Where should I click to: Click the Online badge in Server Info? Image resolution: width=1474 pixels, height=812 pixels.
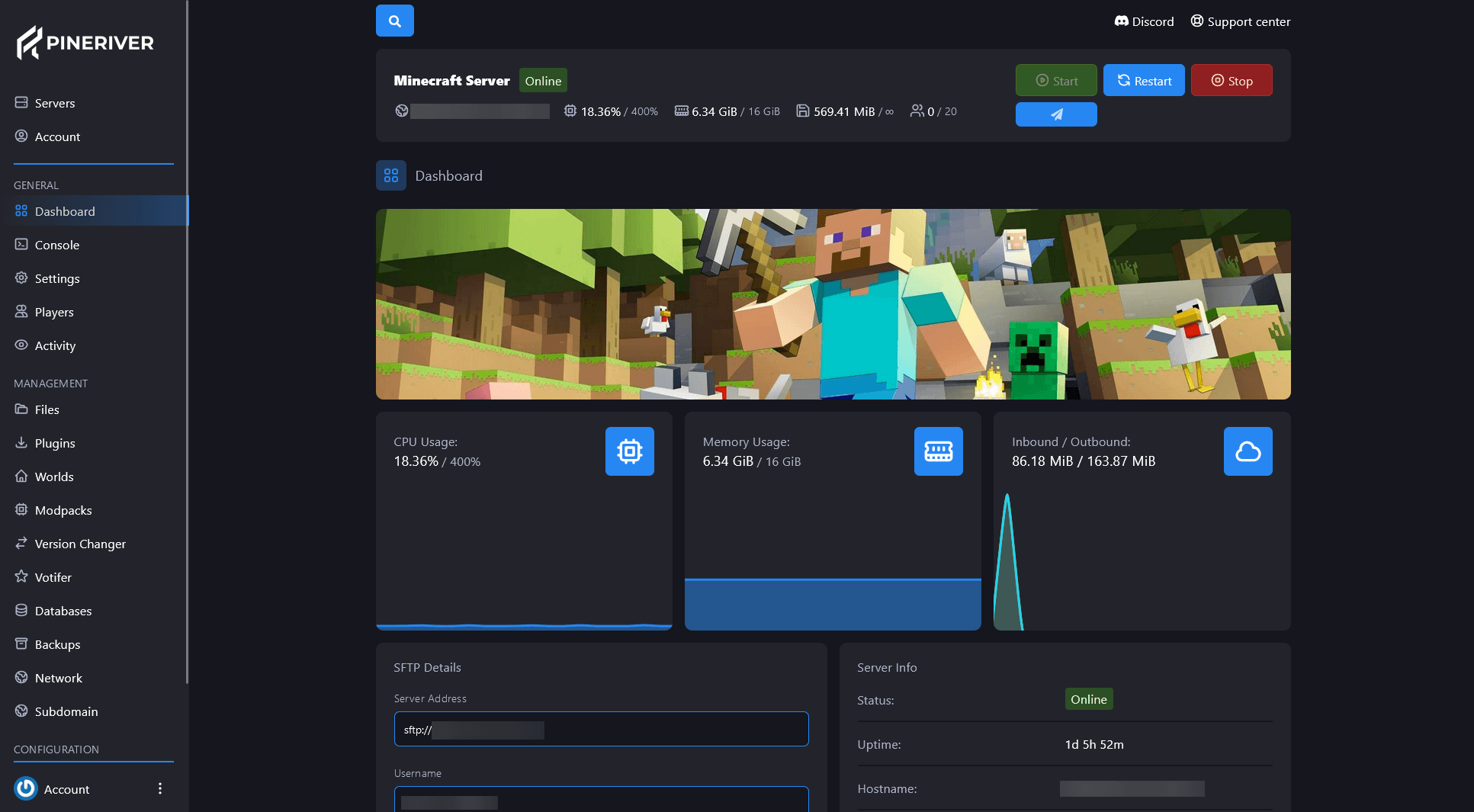point(1089,699)
